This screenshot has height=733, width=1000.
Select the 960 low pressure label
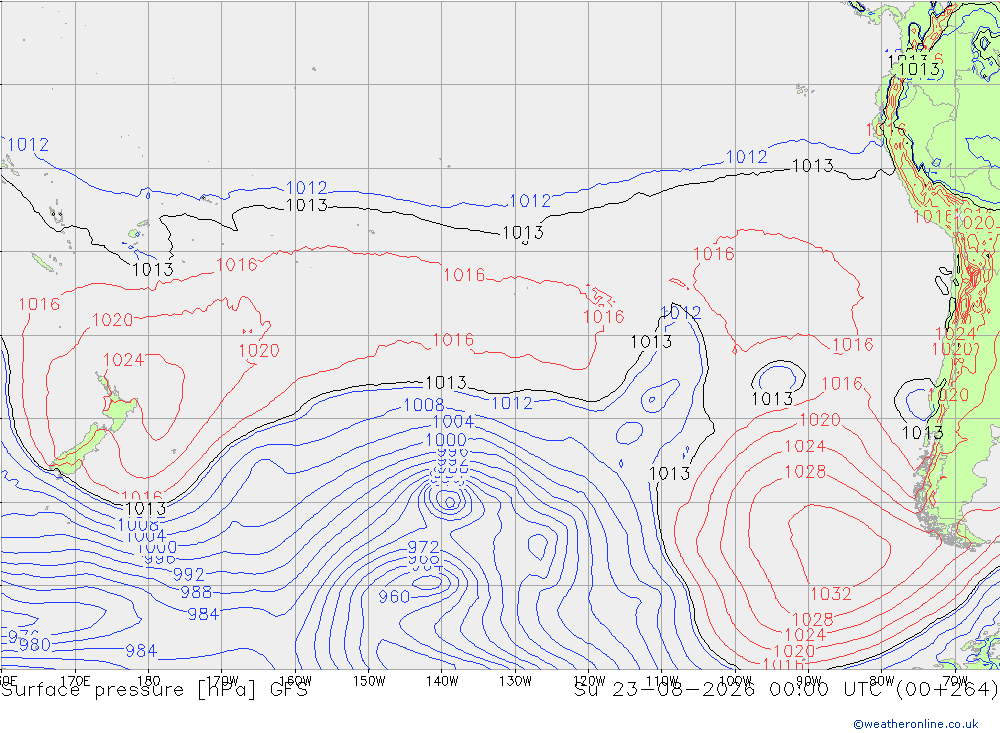coord(393,596)
